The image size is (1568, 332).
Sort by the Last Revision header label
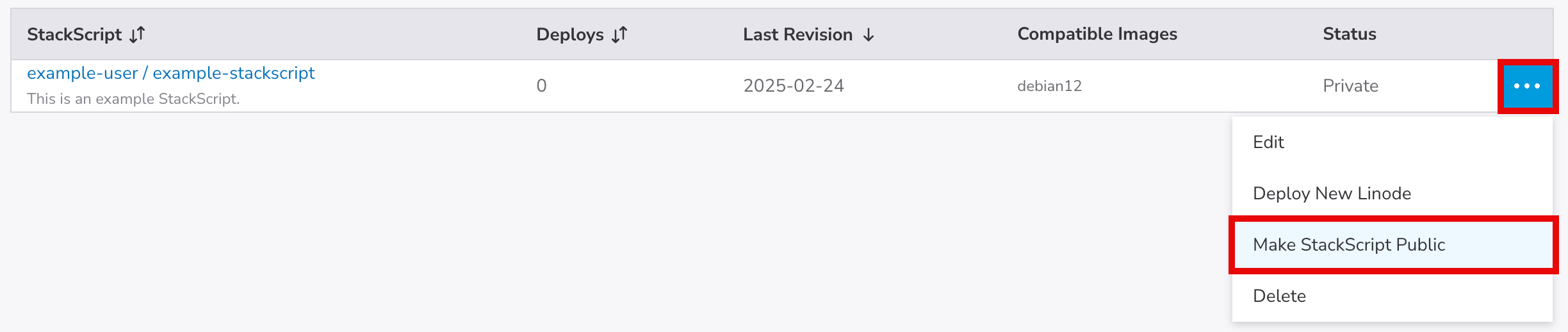[797, 35]
